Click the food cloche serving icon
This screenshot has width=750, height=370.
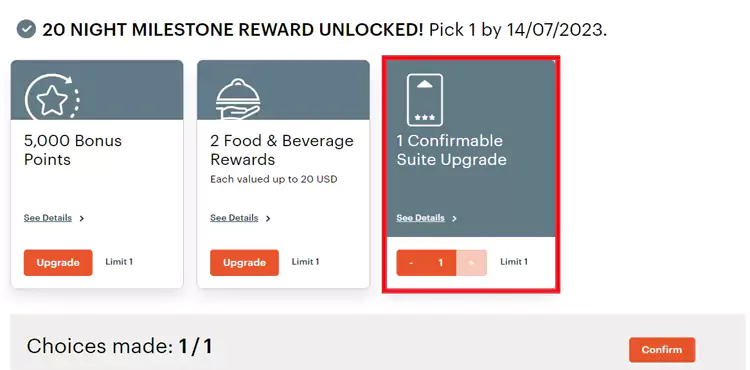pyautogui.click(x=238, y=99)
